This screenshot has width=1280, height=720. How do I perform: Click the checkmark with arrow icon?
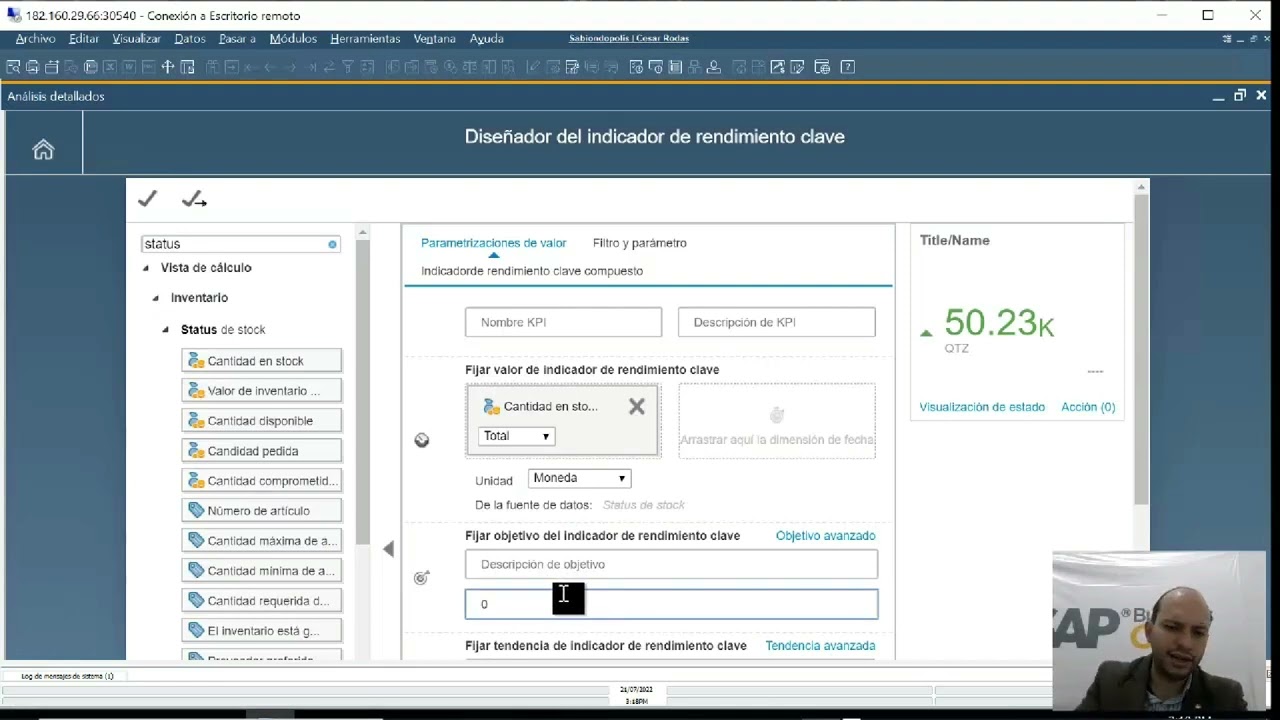point(194,200)
